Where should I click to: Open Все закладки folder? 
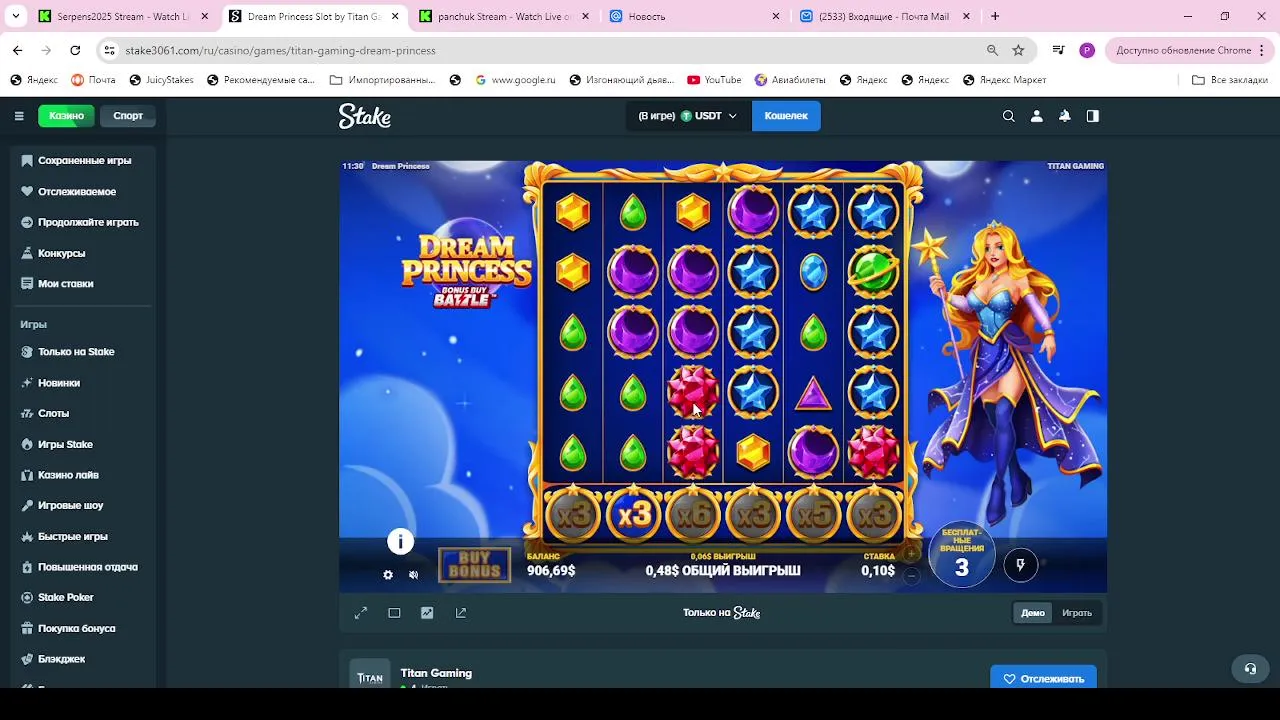[1230, 80]
